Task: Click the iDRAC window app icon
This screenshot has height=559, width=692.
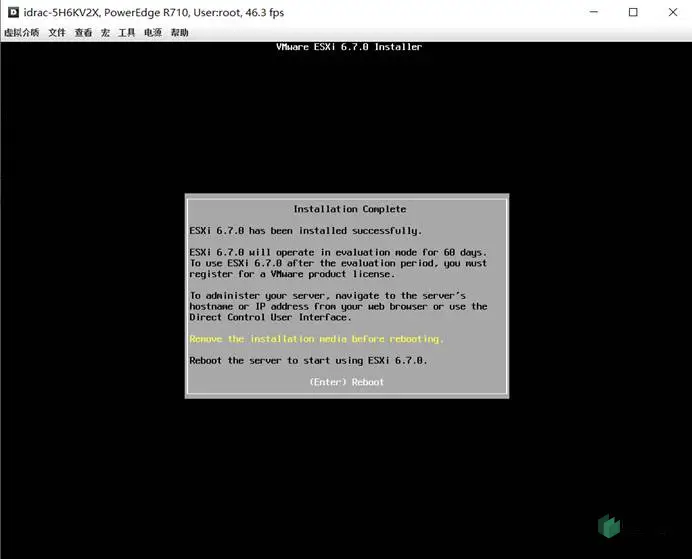Action: click(13, 12)
